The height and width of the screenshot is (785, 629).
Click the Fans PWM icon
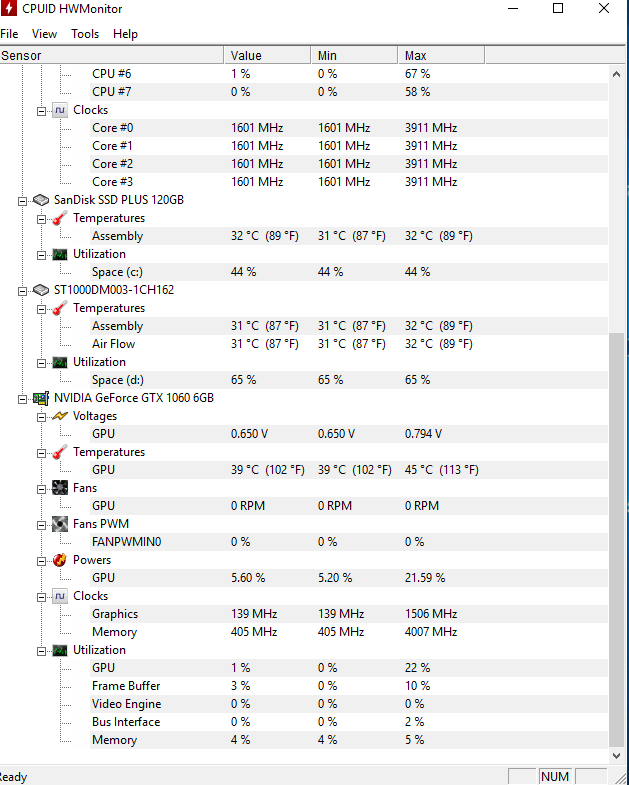click(60, 524)
